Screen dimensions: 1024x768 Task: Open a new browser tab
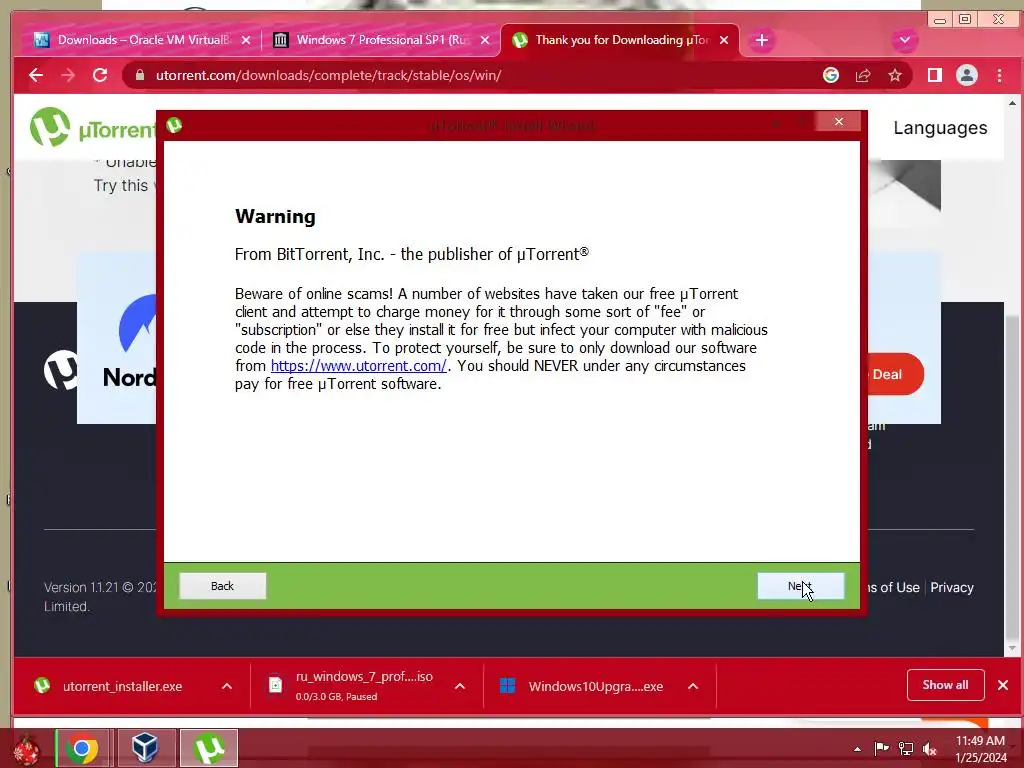click(761, 40)
